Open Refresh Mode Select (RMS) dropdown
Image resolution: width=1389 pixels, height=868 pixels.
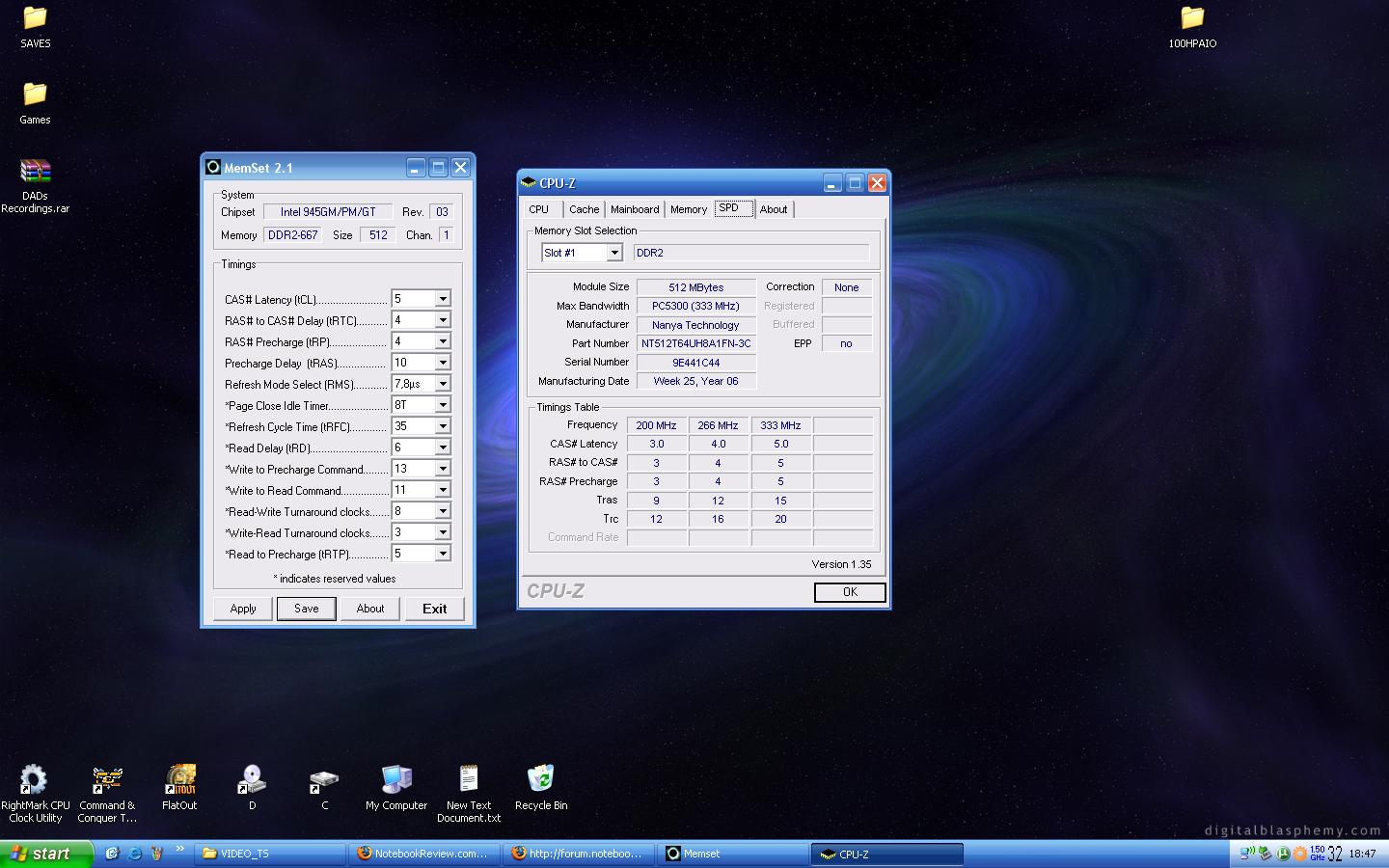pos(442,384)
